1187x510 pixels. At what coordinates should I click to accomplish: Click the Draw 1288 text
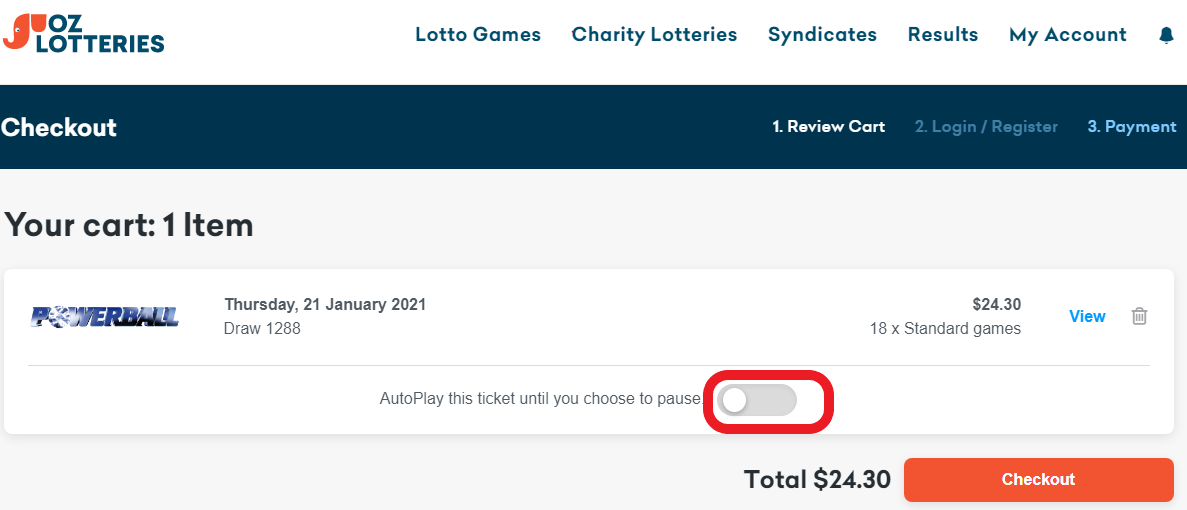tap(262, 329)
